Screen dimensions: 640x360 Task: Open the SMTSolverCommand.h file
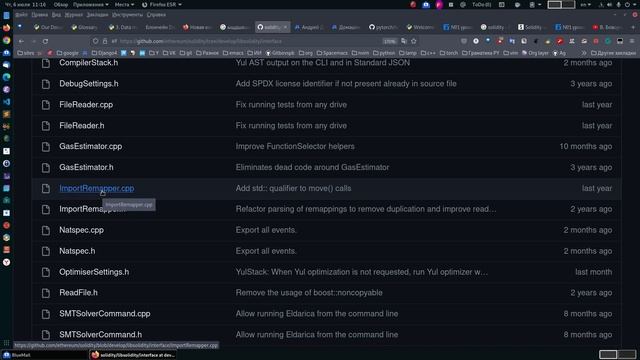point(101,335)
